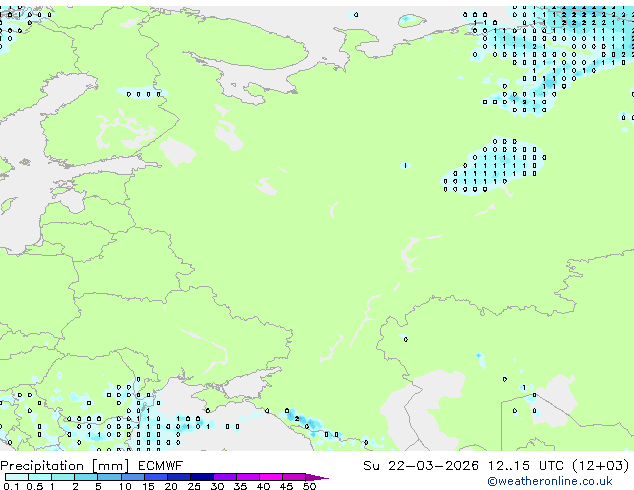Click the "50" legend value label
Image resolution: width=634 pixels, height=490 pixels.
point(309,486)
